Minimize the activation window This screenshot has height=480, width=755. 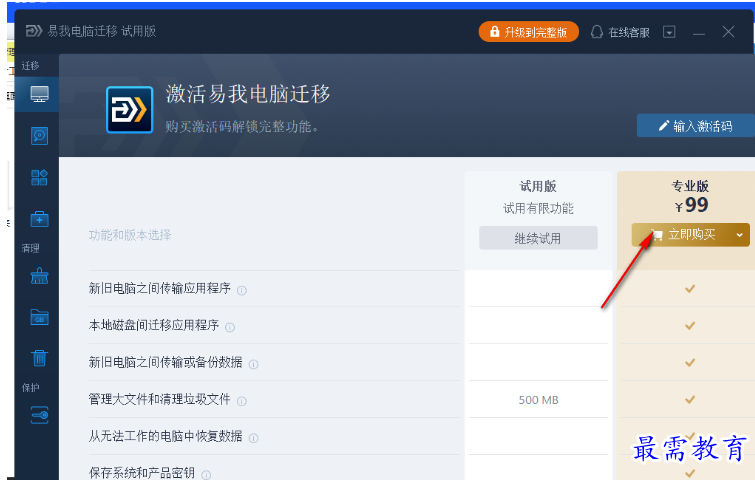[x=699, y=33]
